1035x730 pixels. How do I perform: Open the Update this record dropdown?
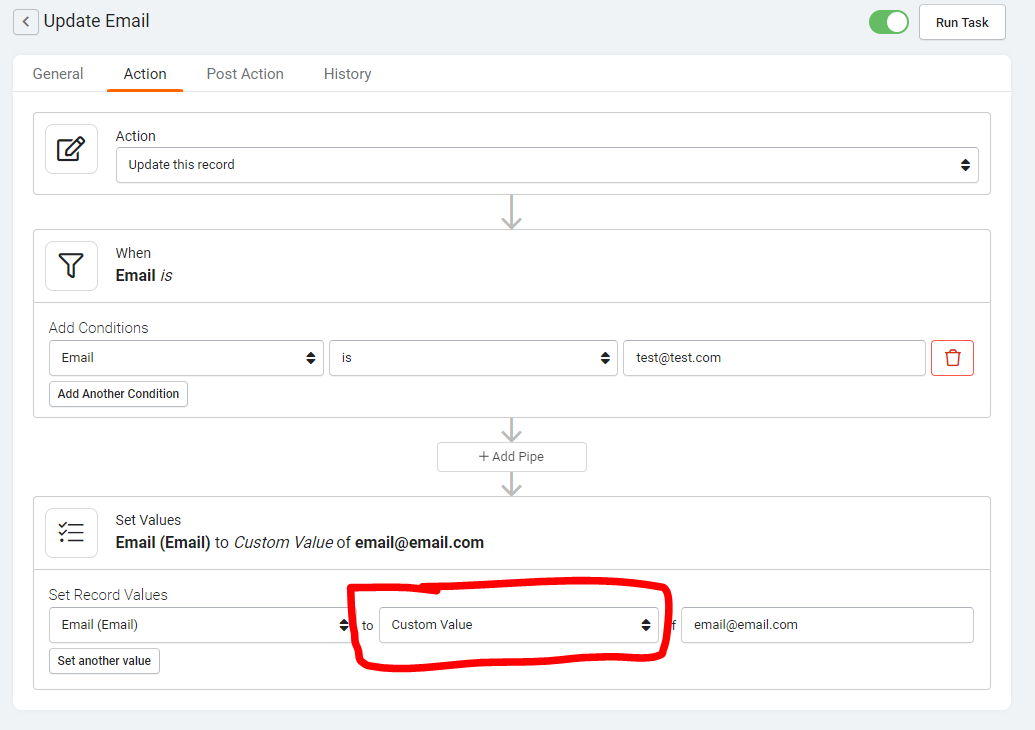pos(548,165)
